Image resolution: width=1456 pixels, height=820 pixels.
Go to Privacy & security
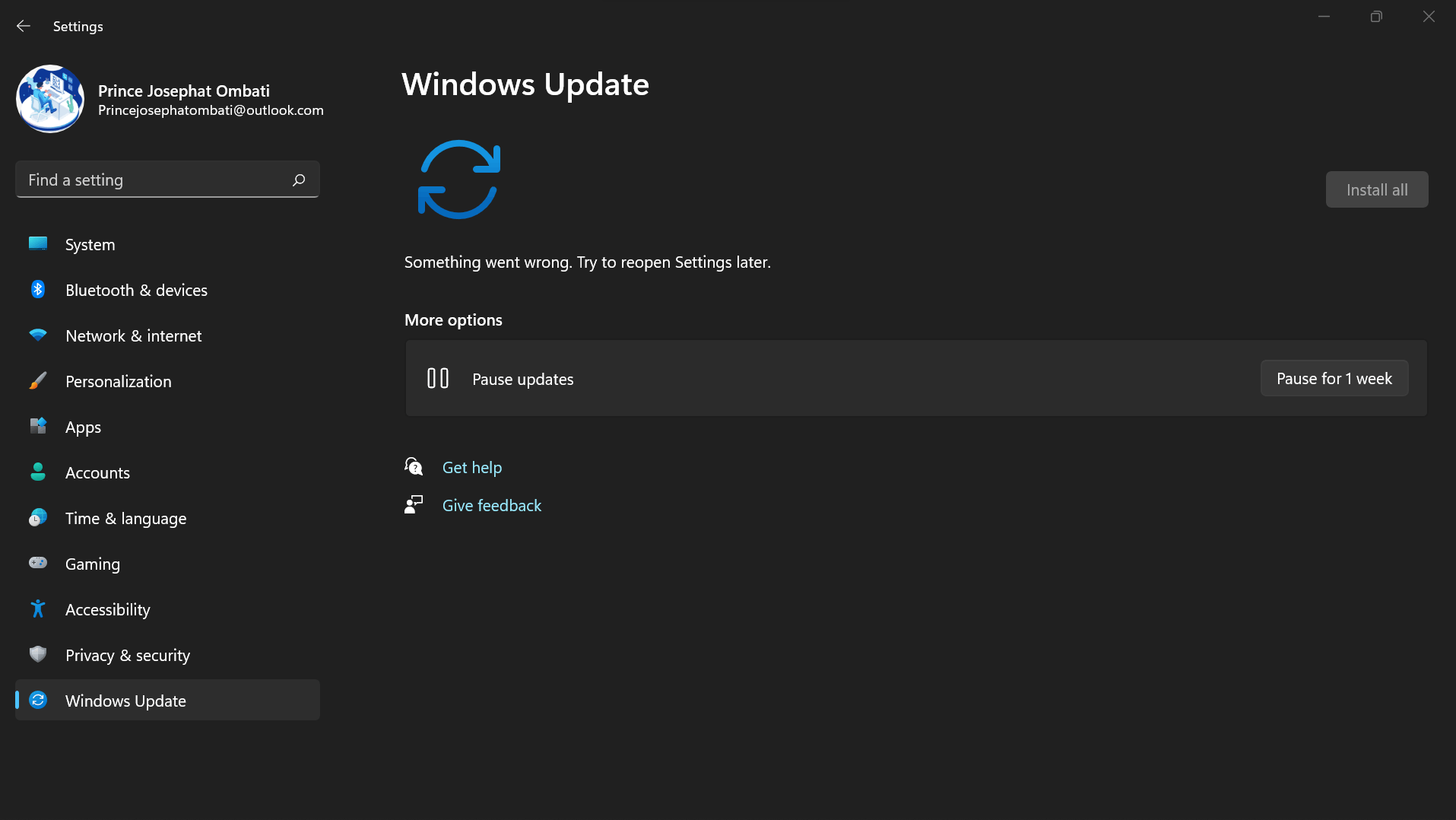pos(167,655)
